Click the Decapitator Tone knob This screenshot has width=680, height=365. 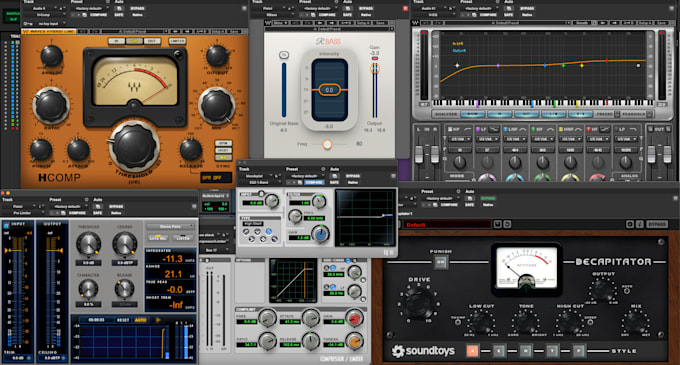coord(526,322)
